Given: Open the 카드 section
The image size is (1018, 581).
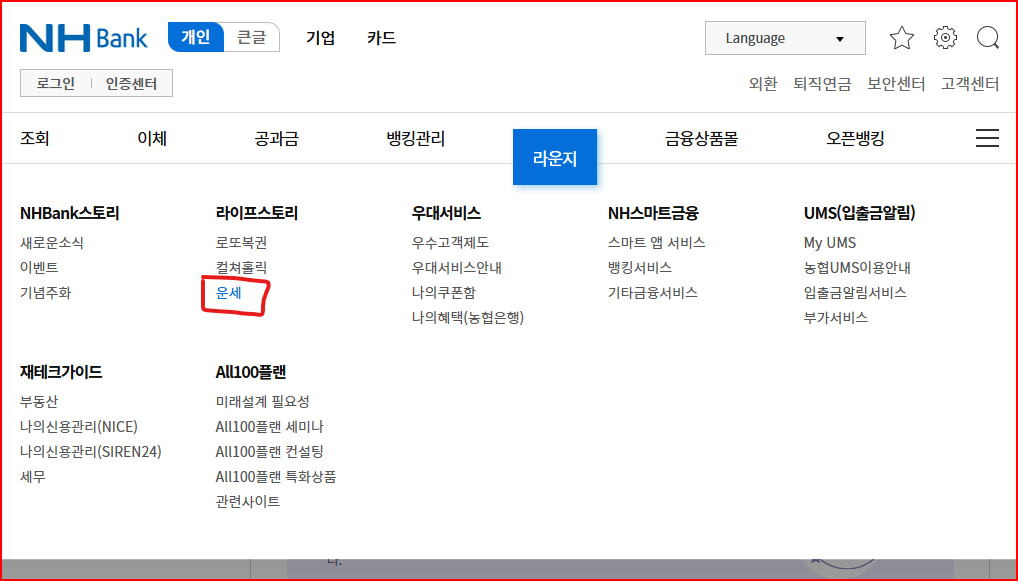Looking at the screenshot, I should tap(381, 38).
